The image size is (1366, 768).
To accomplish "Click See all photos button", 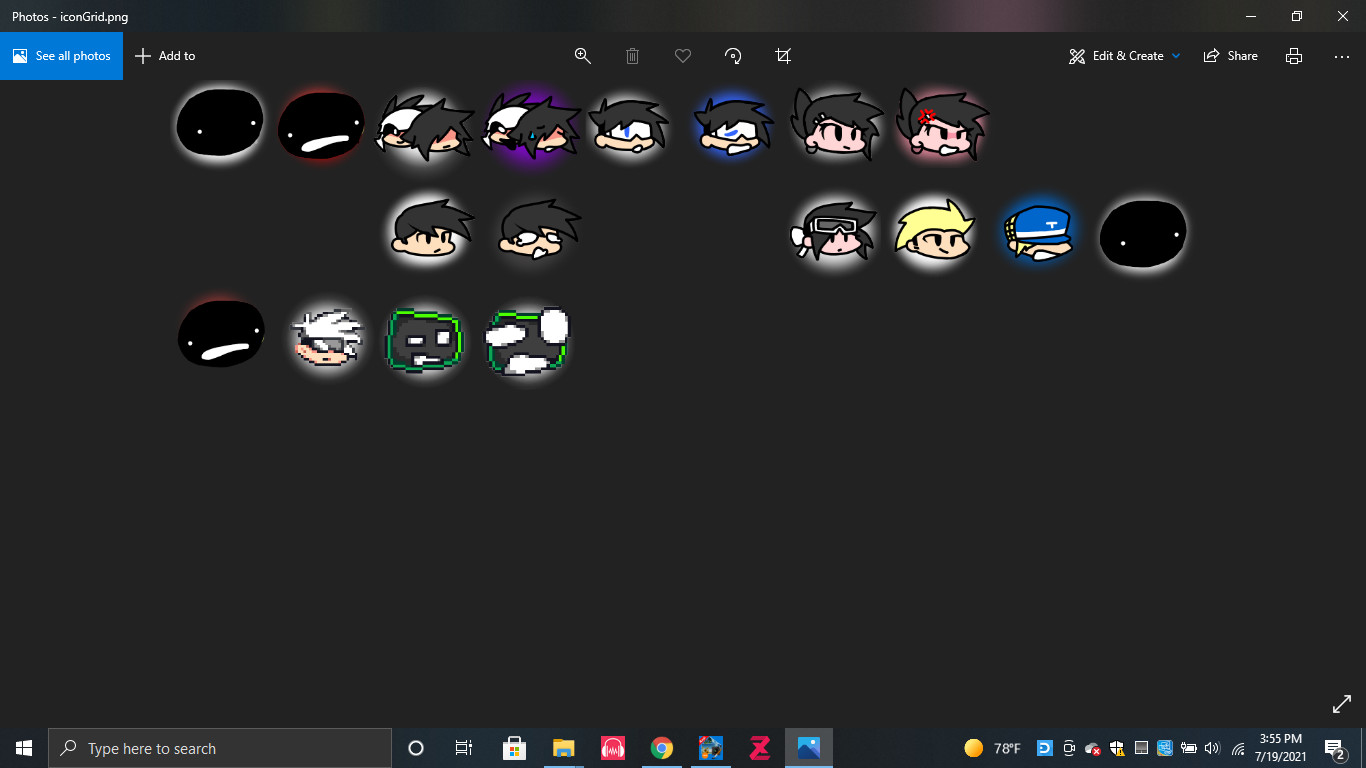I will pyautogui.click(x=62, y=56).
